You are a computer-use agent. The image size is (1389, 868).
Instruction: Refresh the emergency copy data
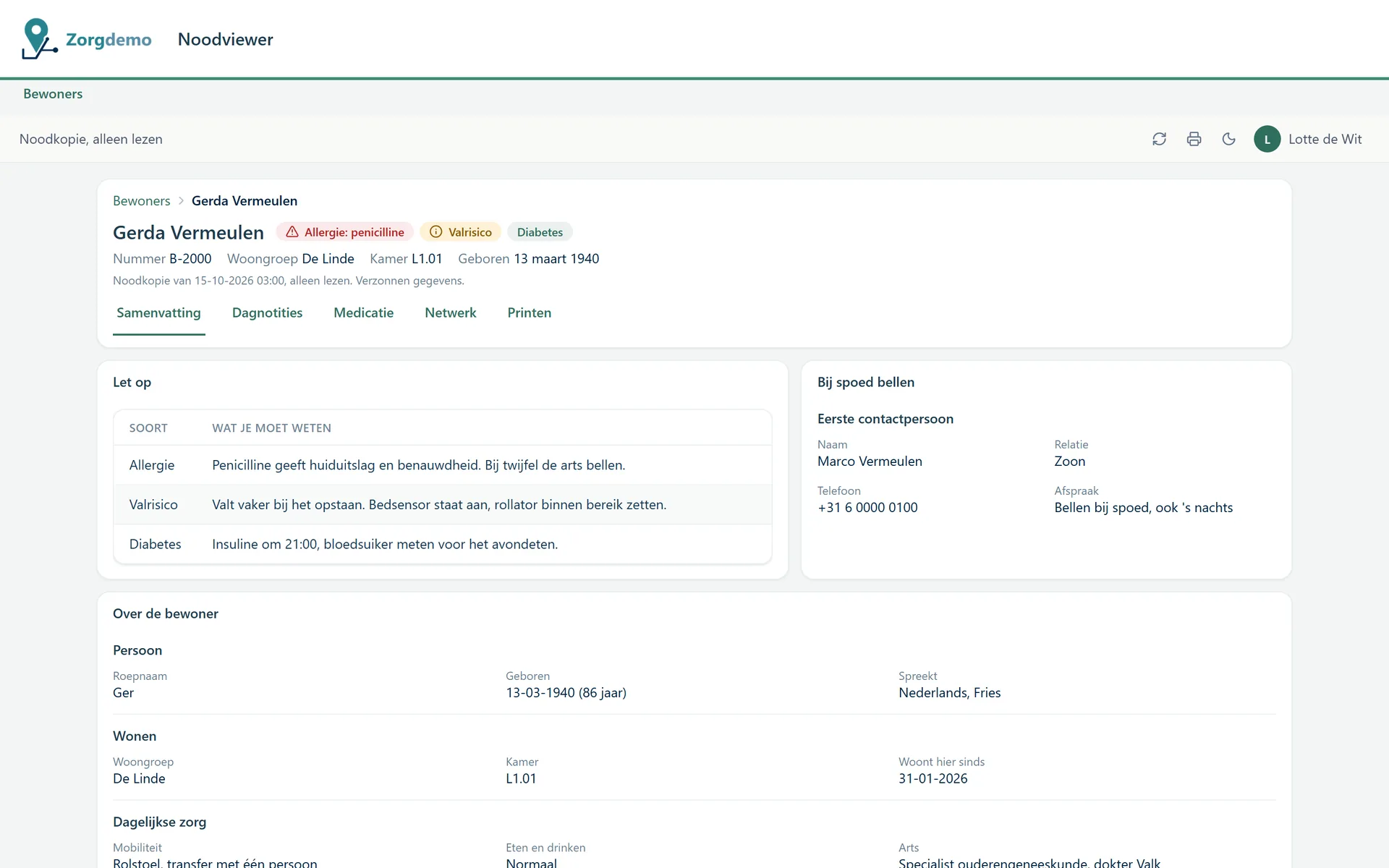(x=1159, y=139)
